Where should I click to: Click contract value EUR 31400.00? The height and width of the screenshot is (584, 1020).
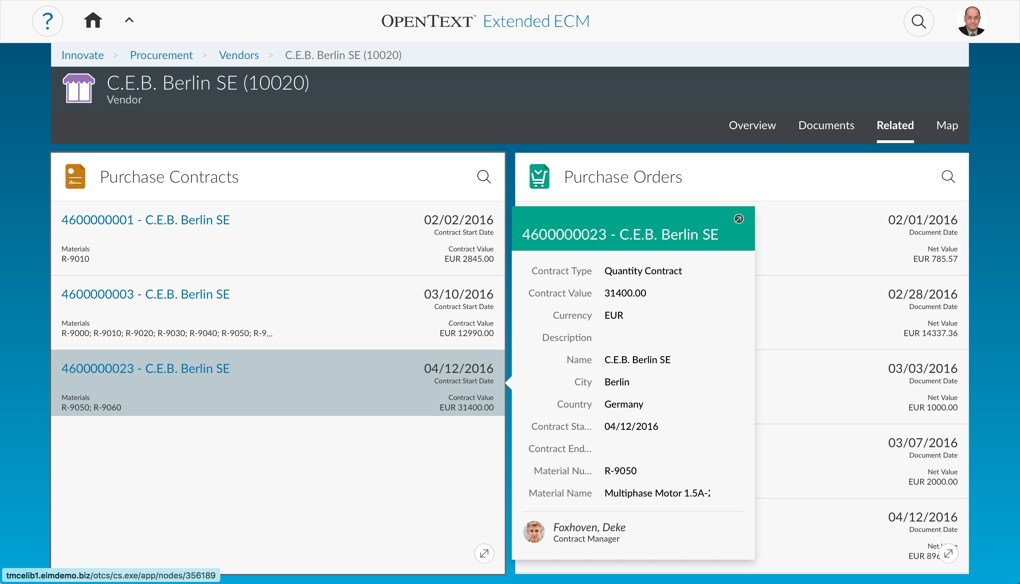(x=466, y=408)
